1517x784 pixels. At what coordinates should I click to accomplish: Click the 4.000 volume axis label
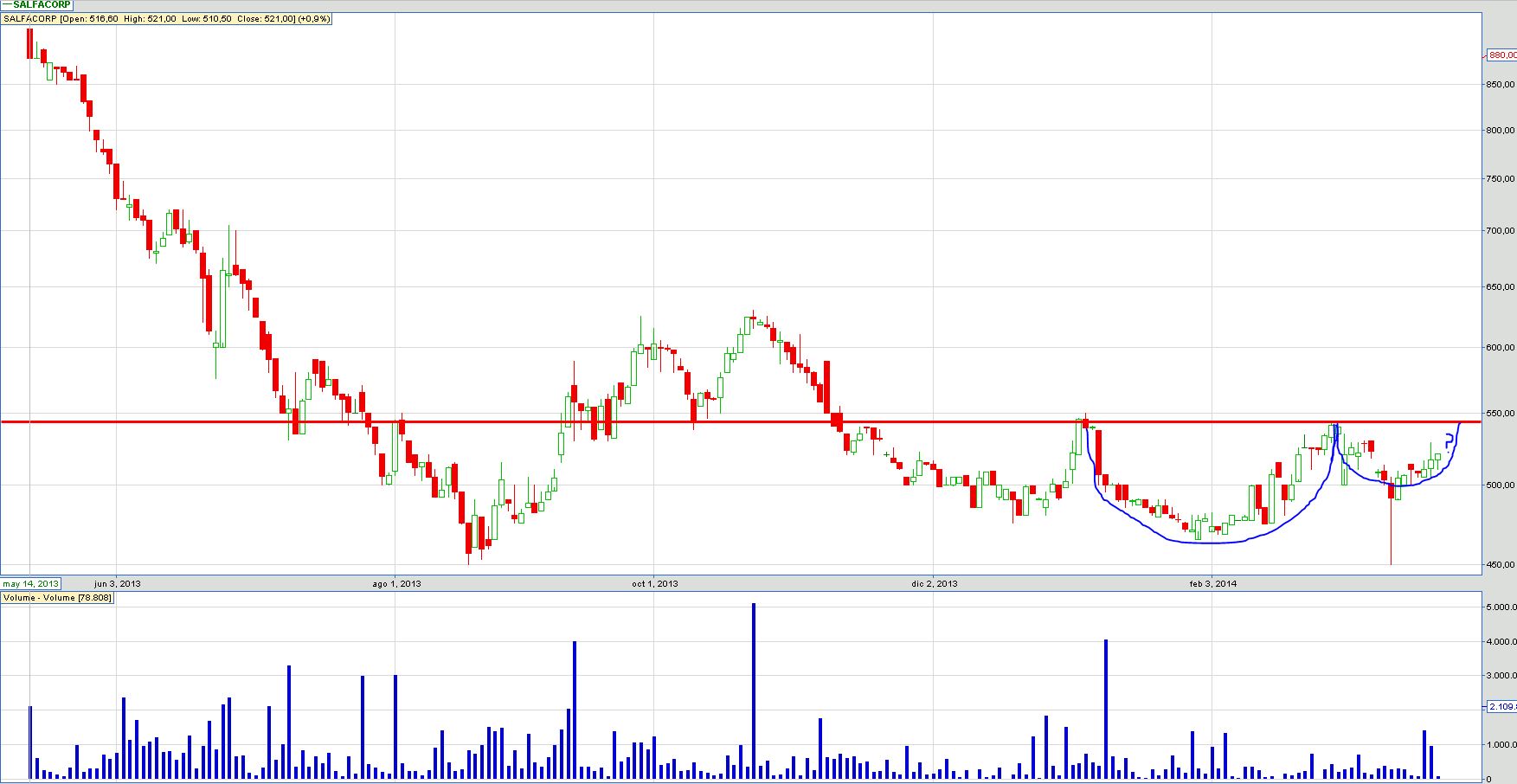click(1501, 641)
